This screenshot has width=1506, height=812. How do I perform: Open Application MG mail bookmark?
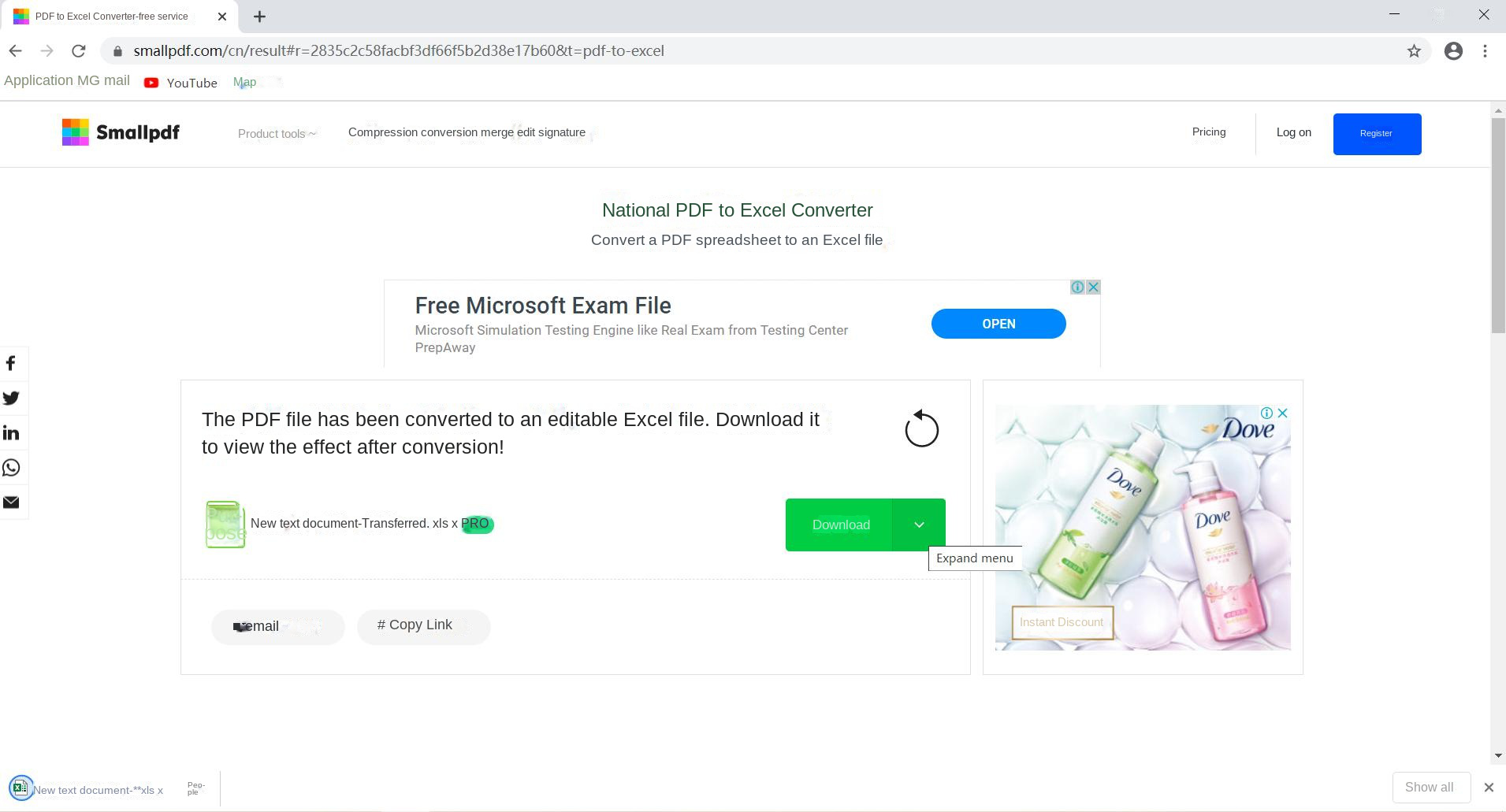67,80
